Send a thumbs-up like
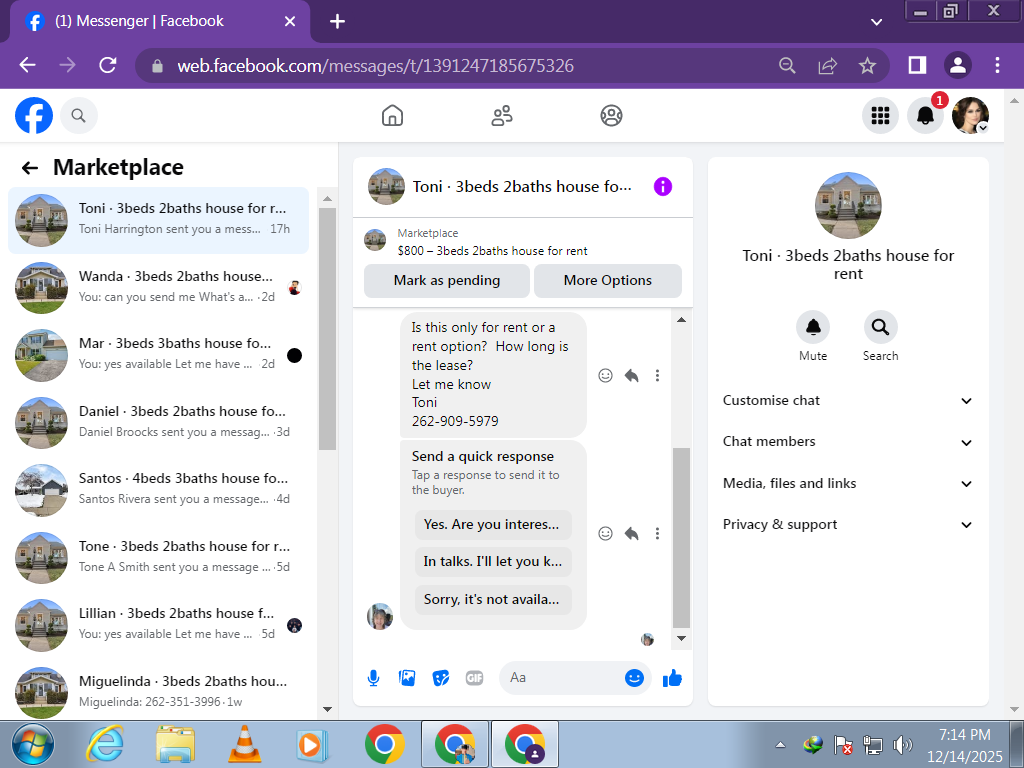 tap(672, 678)
